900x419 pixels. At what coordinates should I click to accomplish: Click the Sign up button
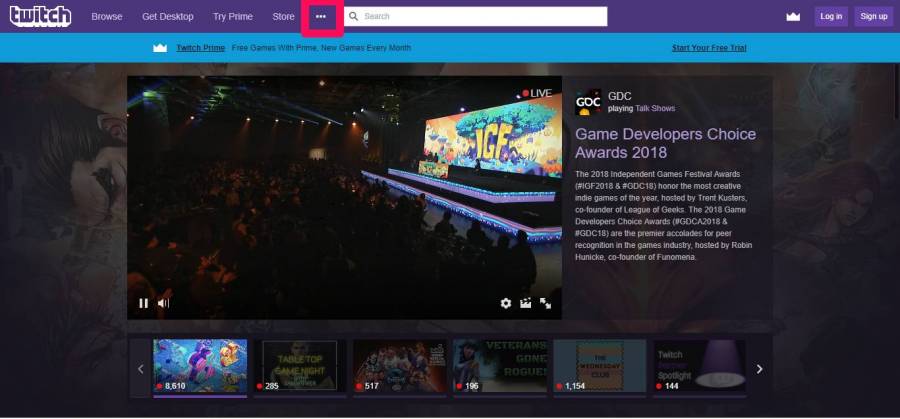coord(874,16)
